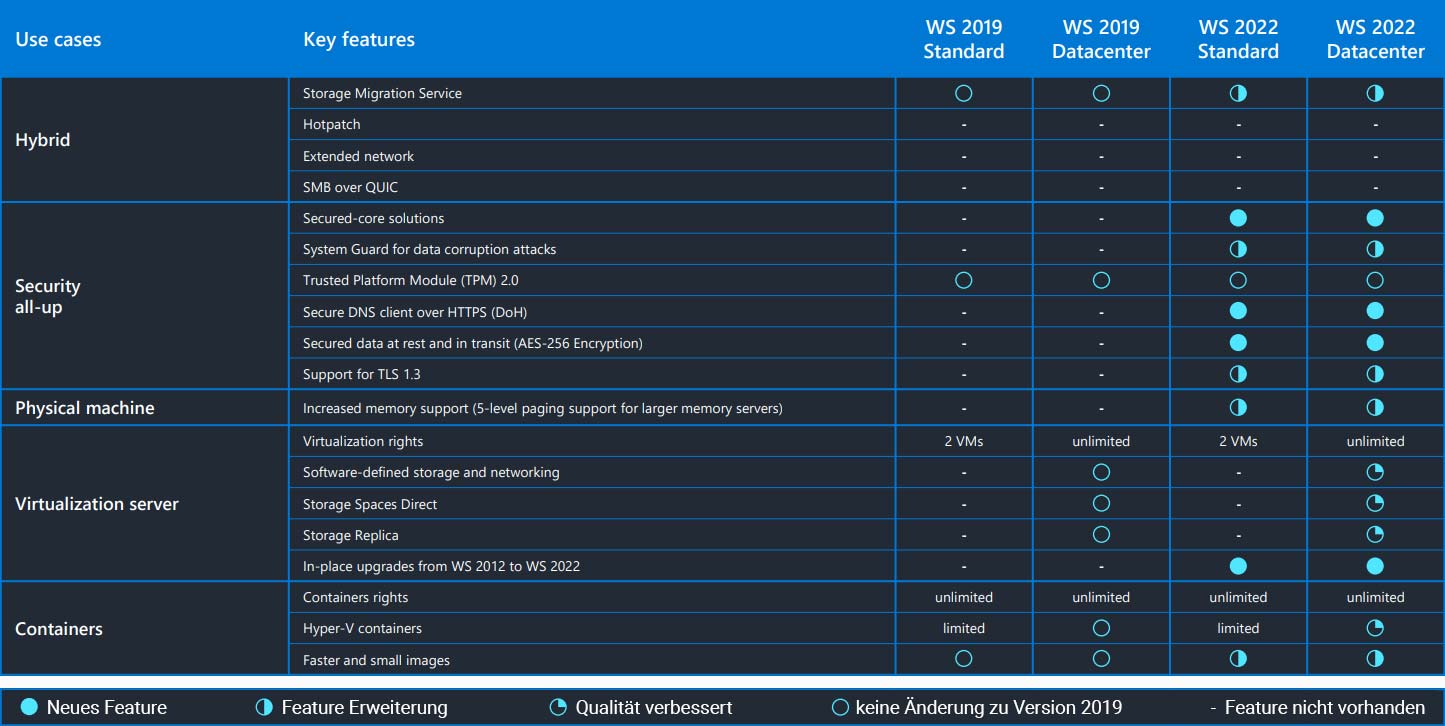Click the Qualität verbessert legend indicator
Viewport: 1445px width, 726px height.
tap(556, 707)
